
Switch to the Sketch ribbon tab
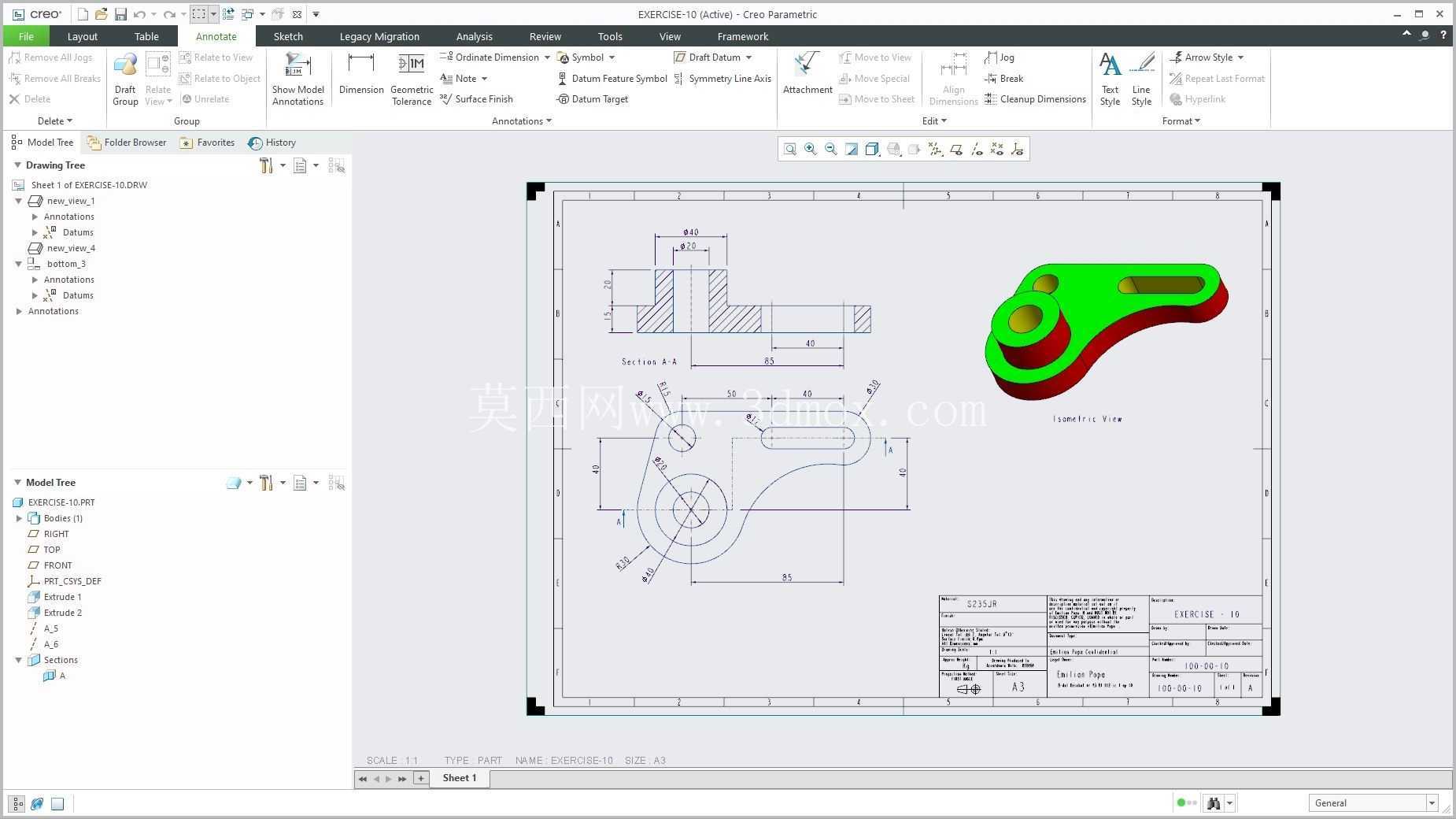(288, 36)
